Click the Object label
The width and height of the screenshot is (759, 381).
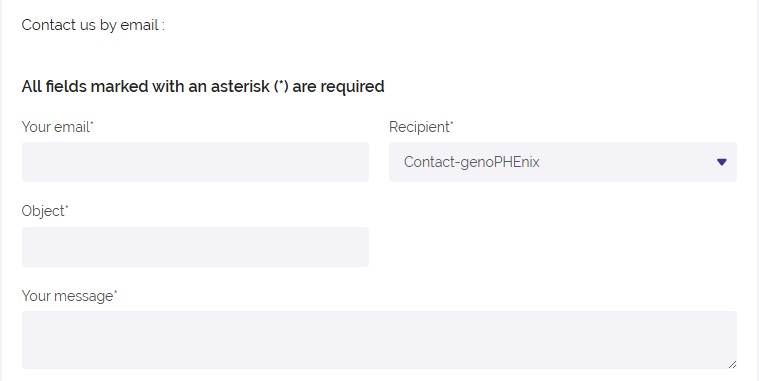[x=45, y=212]
